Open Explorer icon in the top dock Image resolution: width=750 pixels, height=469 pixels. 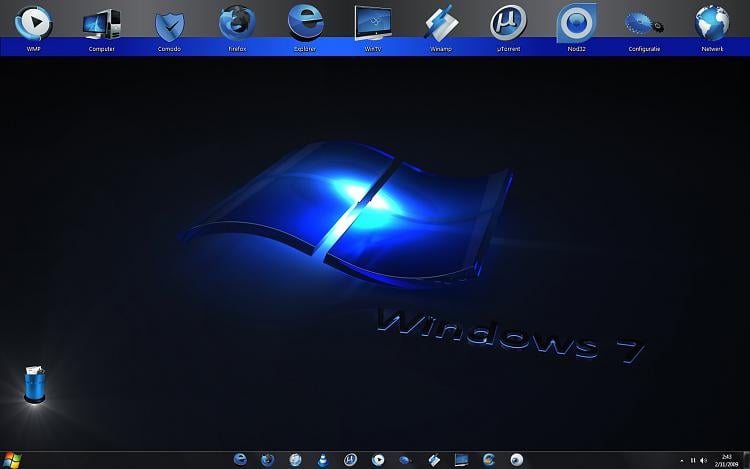(305, 23)
